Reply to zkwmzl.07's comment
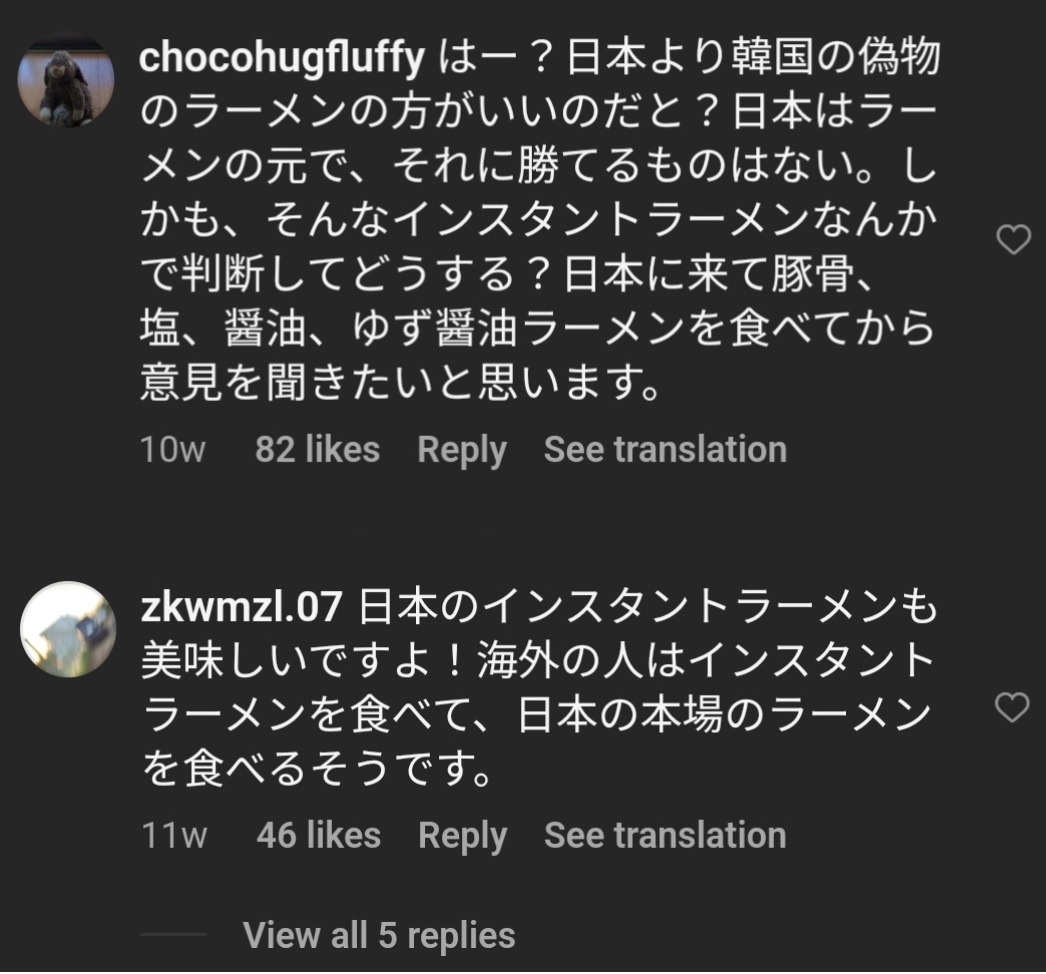 (462, 836)
